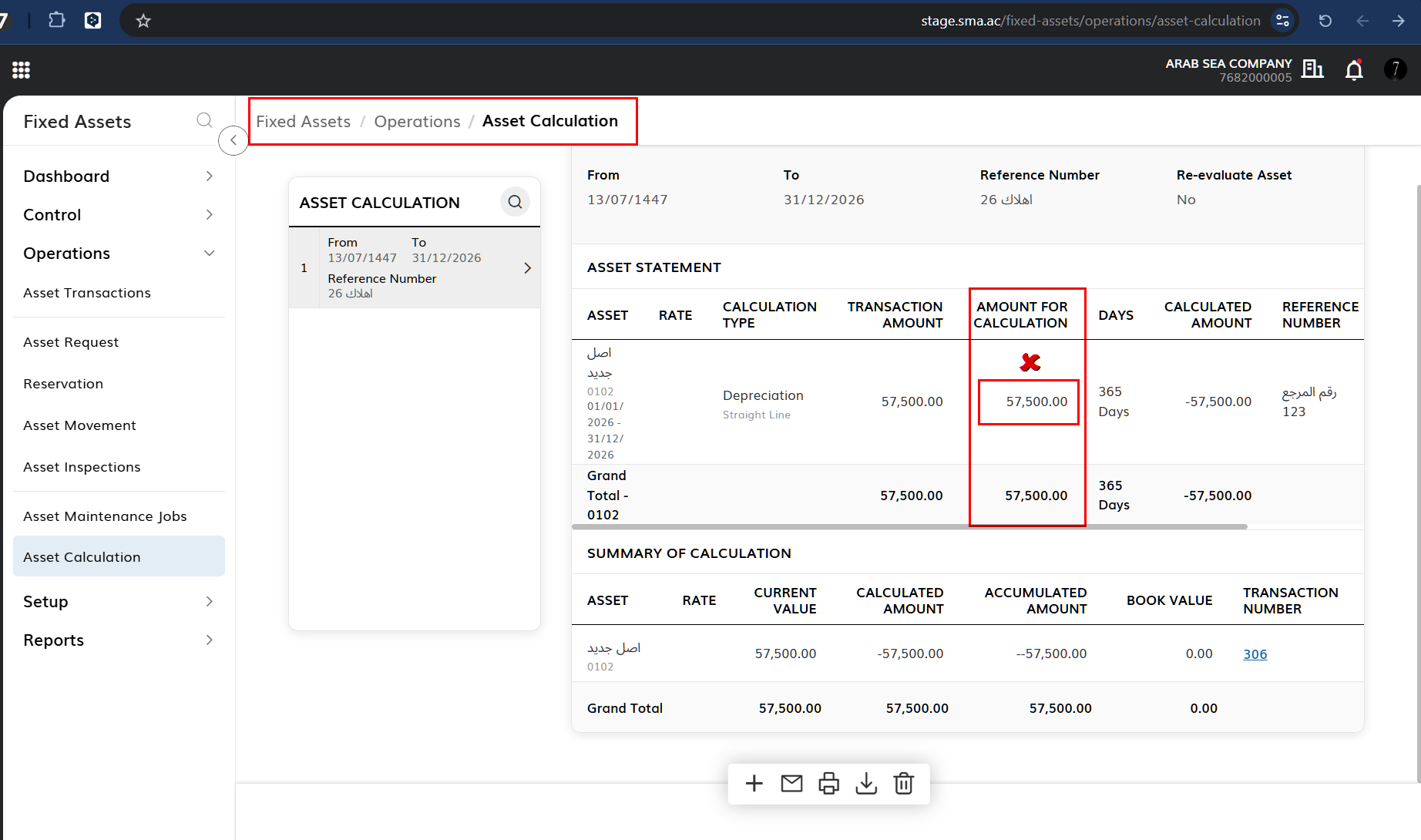Expand the Reports menu
Screen dimensions: 1421x840
click(119, 640)
